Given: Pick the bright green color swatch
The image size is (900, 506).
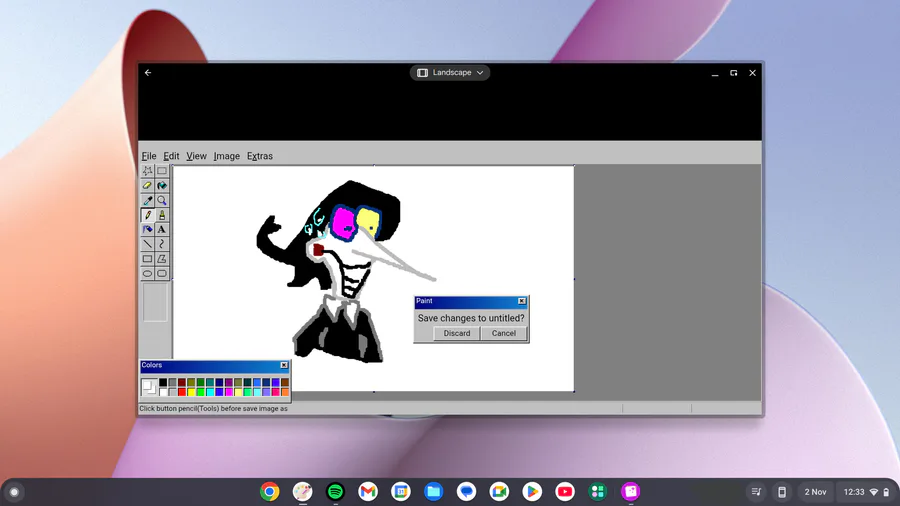Looking at the screenshot, I should (x=200, y=392).
